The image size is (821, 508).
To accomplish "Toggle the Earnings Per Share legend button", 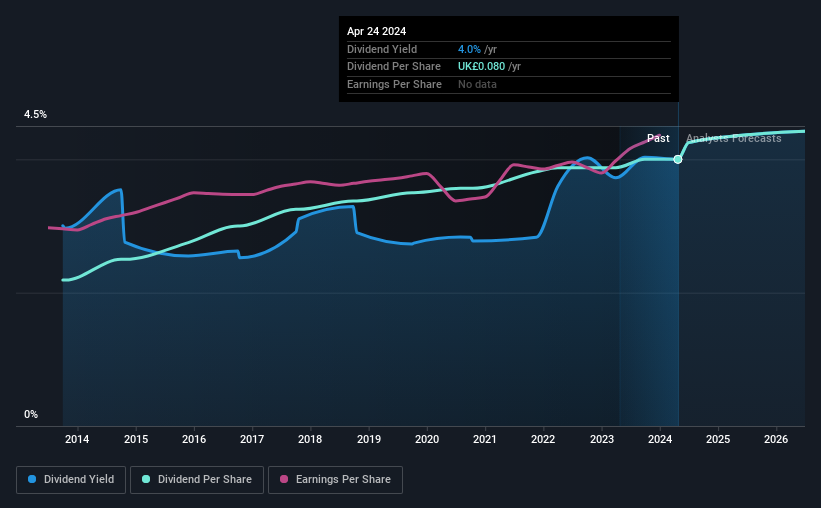I will [x=335, y=480].
